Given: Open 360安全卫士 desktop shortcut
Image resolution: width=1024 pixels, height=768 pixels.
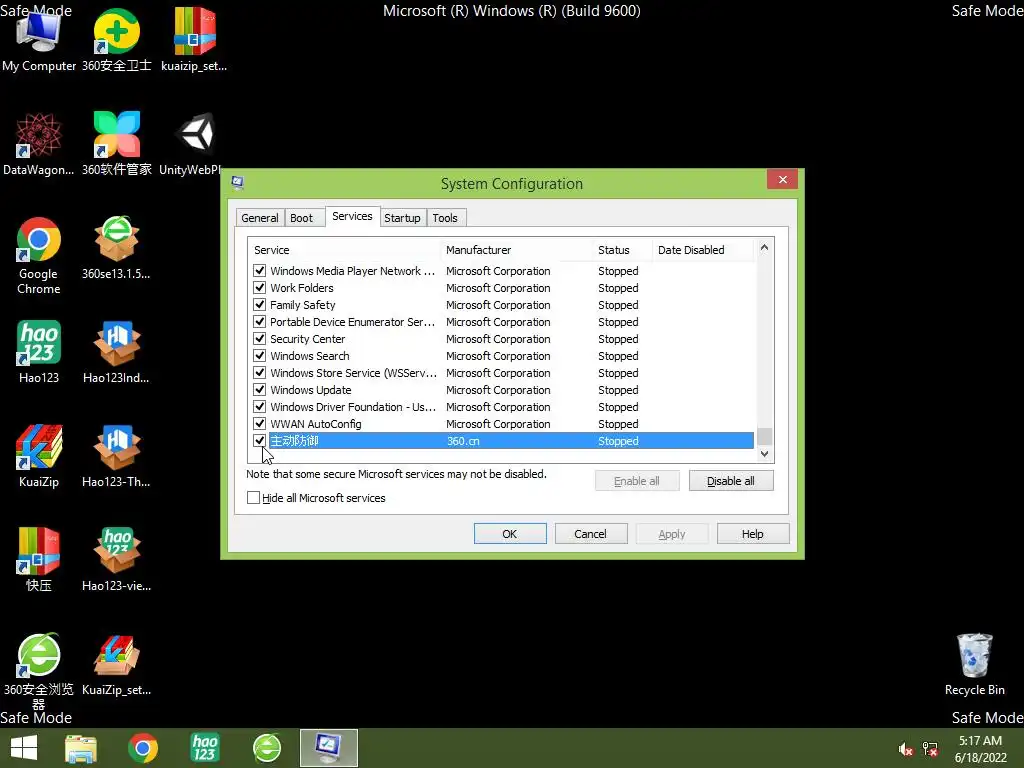Looking at the screenshot, I should click(x=116, y=40).
